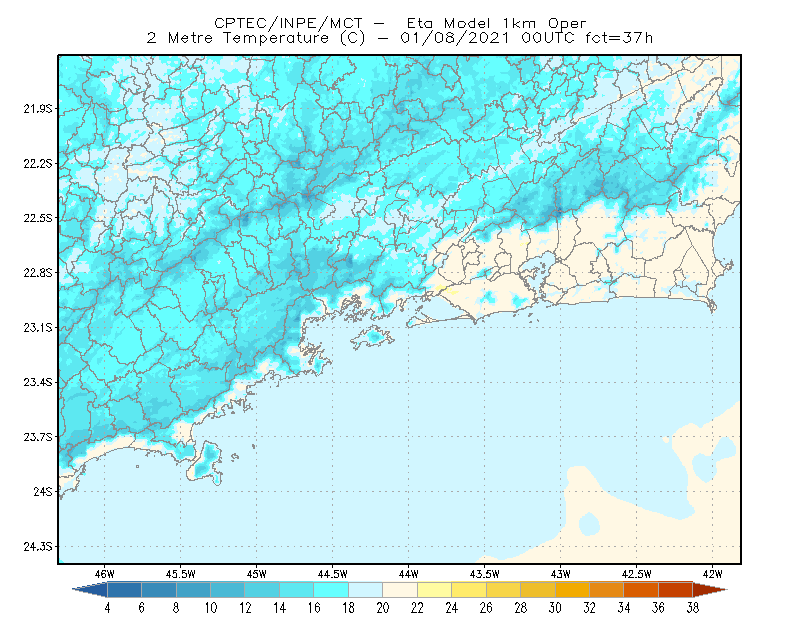Select the 12–14 degree legend swatch
Image resolution: width=800 pixels, height=618 pixels.
coord(262,589)
